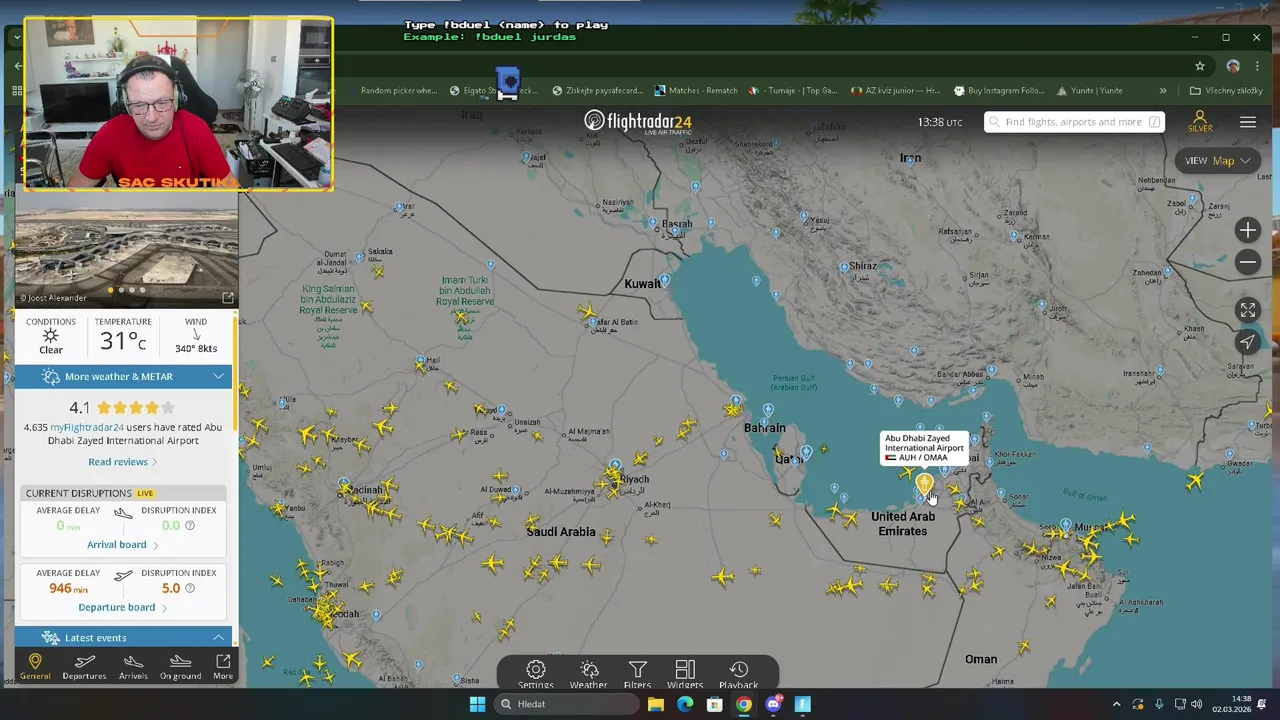Image resolution: width=1280 pixels, height=720 pixels.
Task: Click the Riyadh city label on map
Action: tap(635, 480)
